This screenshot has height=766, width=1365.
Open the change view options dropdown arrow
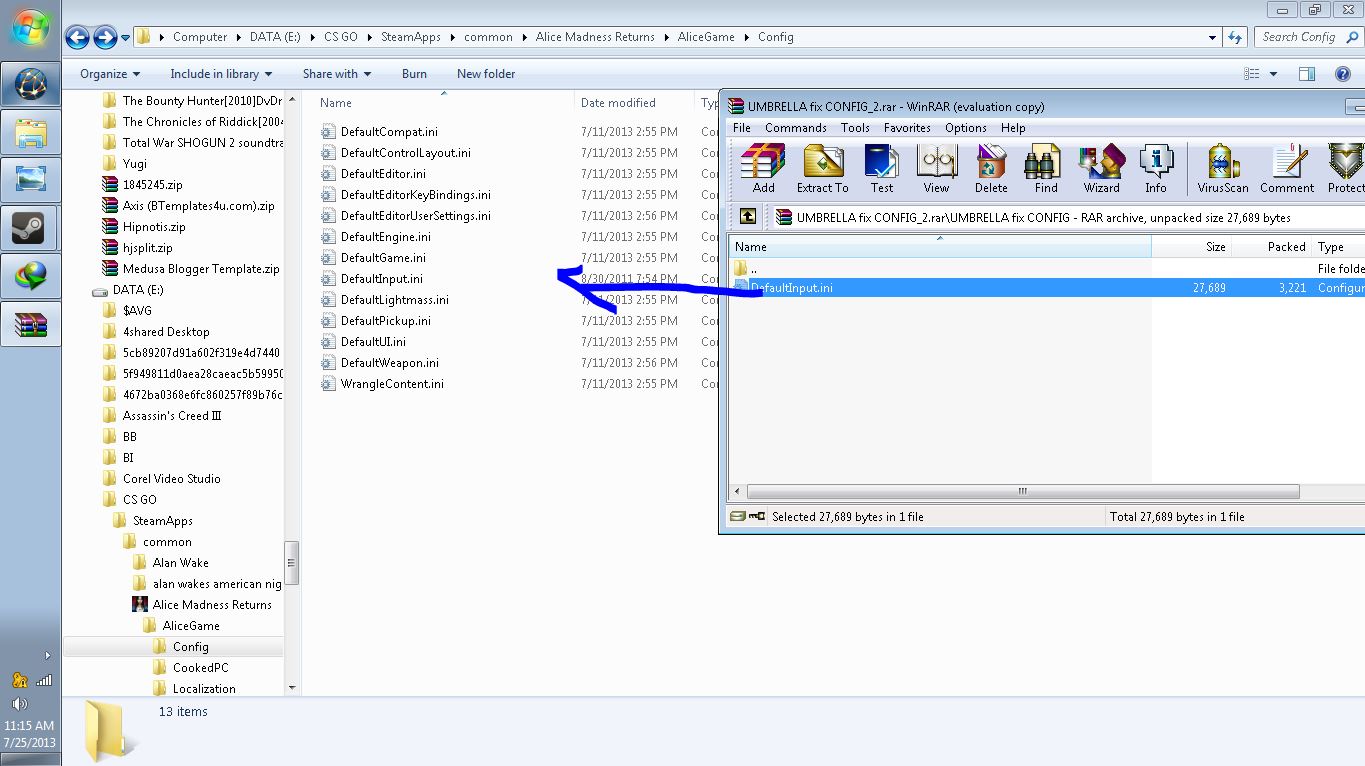tap(1273, 74)
